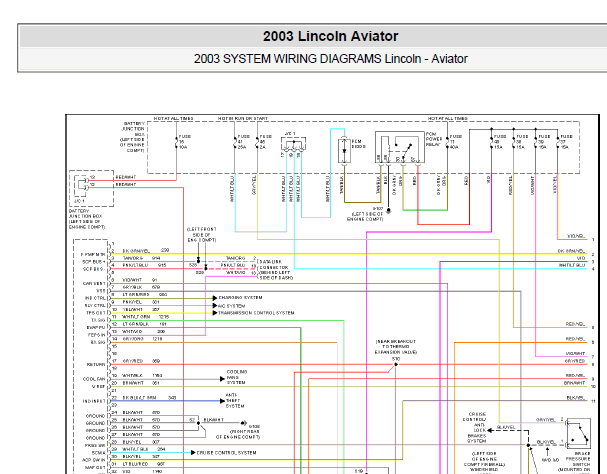Click the A/C System arrow marker
The image size is (607, 474).
(215, 306)
